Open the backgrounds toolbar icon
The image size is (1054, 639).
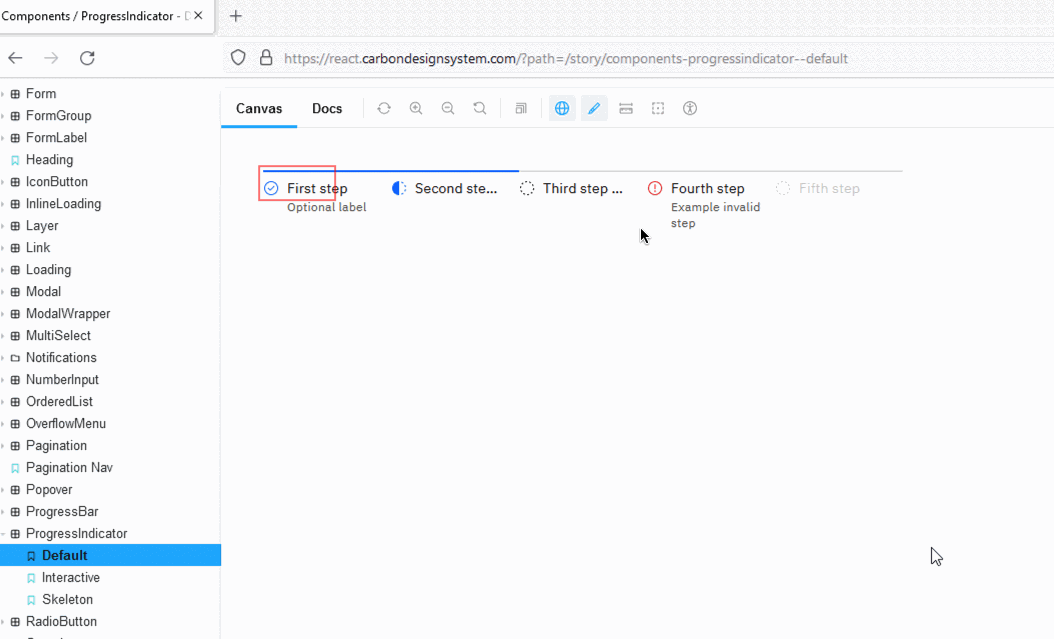pyautogui.click(x=521, y=108)
